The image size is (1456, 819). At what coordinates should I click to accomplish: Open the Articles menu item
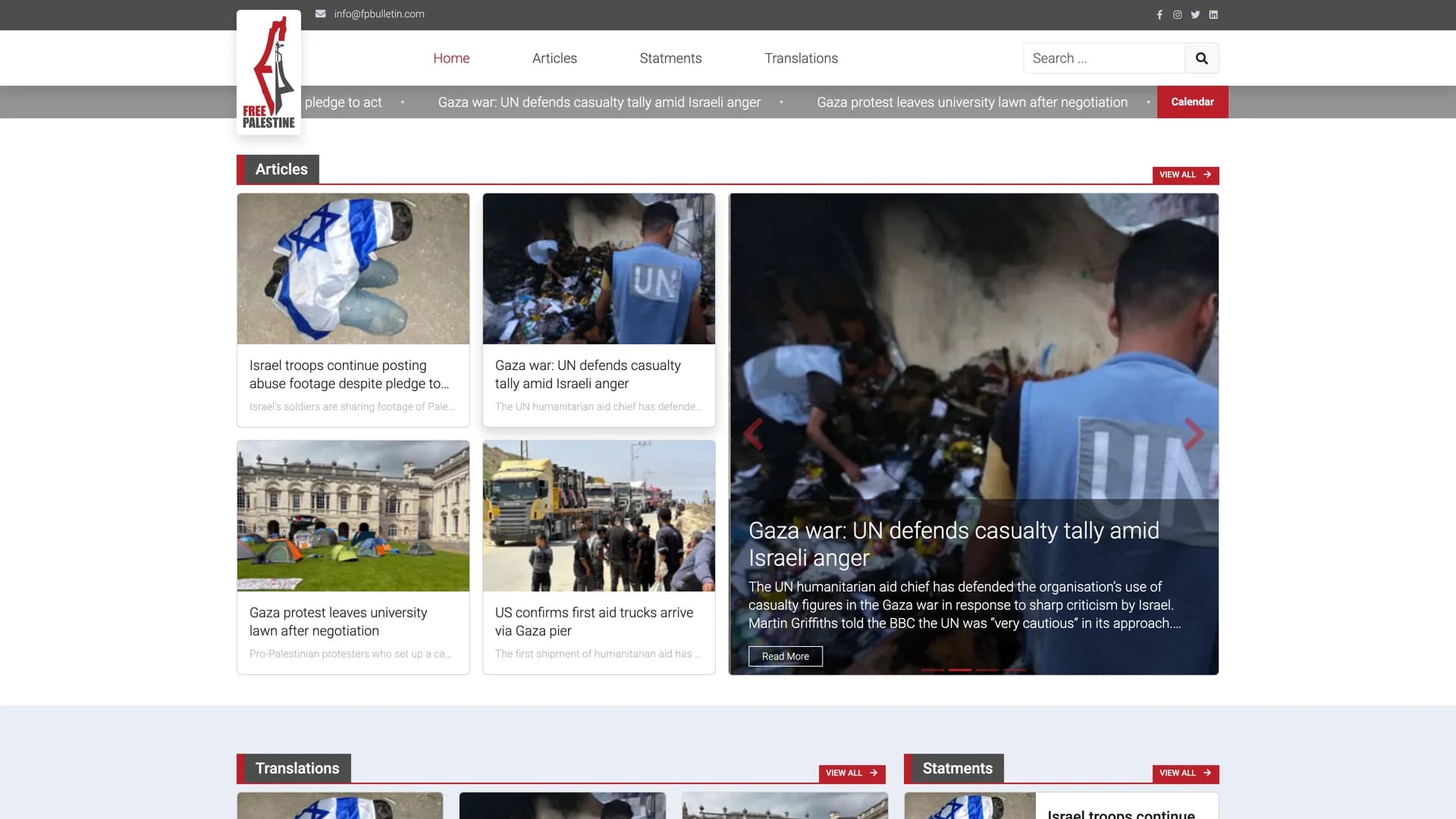pos(554,58)
